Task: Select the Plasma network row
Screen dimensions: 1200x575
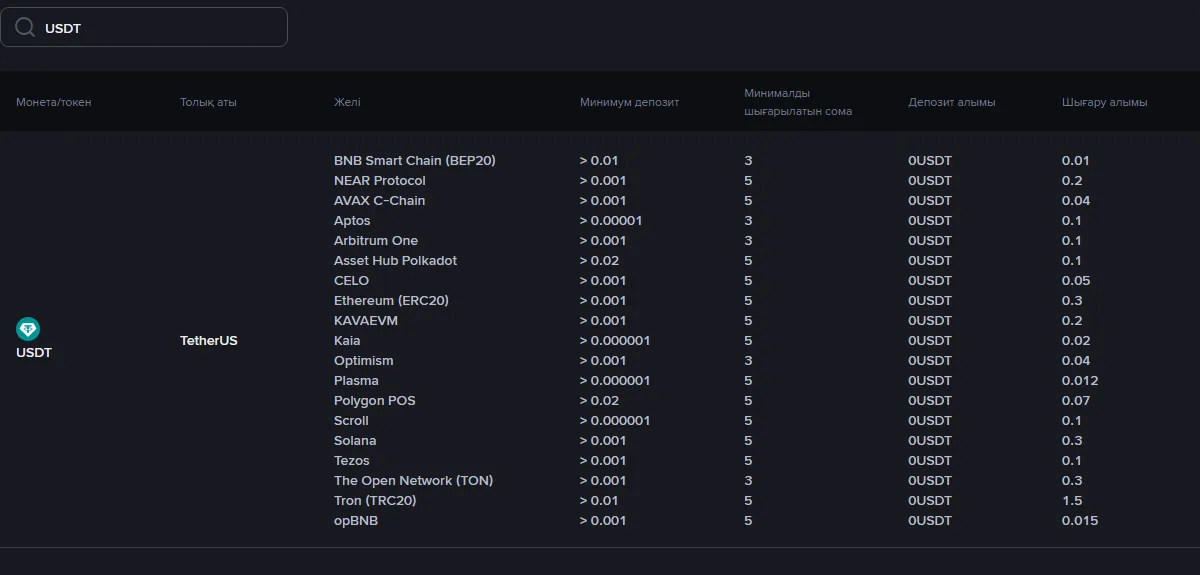Action: point(356,380)
